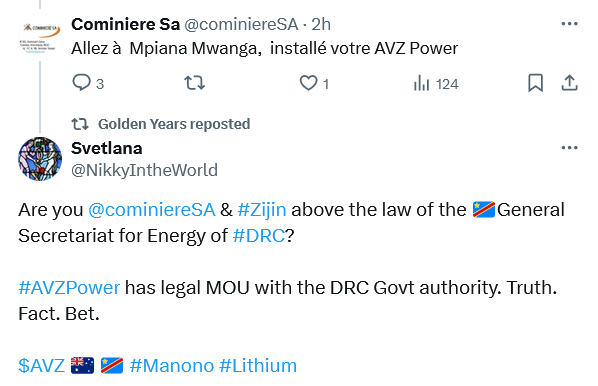The height and width of the screenshot is (386, 598).
Task: Open more options for Cominiere Sa tweet
Action: pos(569,24)
